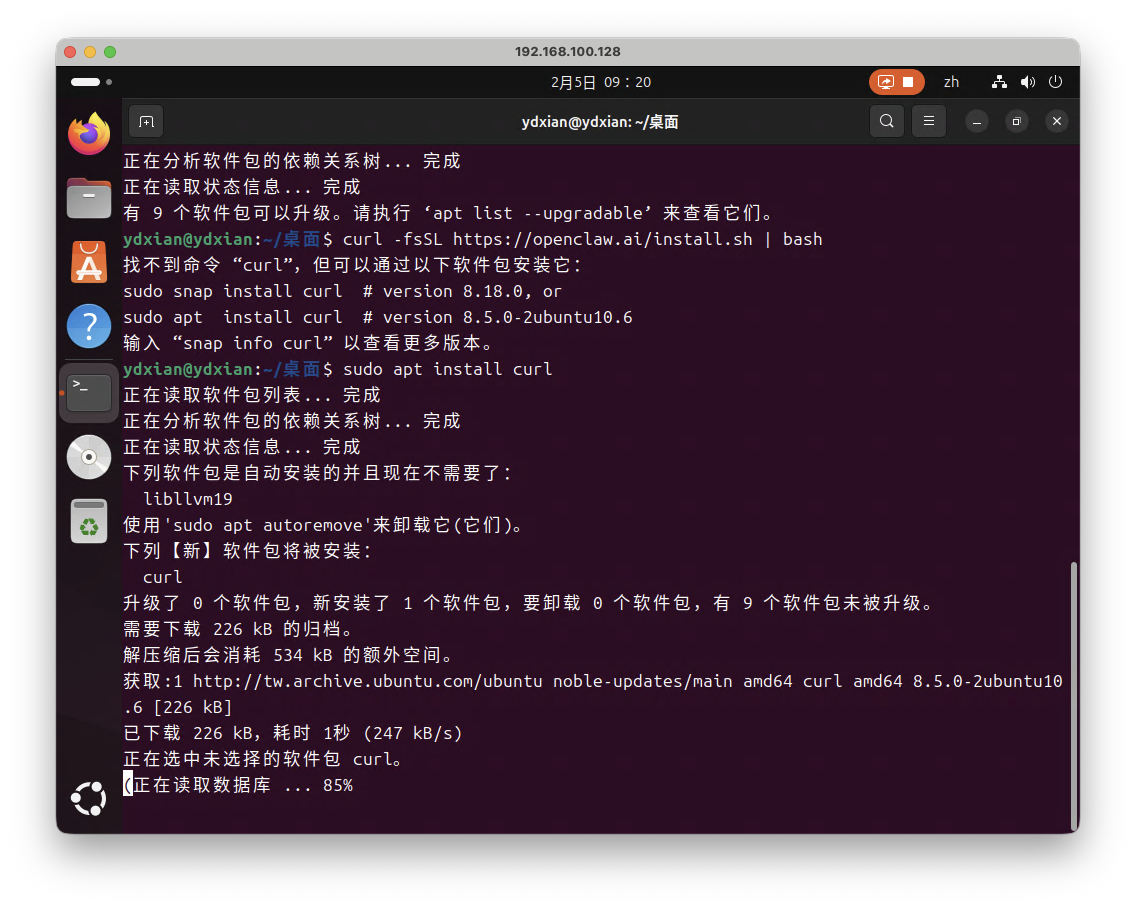Open the volume quick settings panel
Screen dimensions: 1136x908
(x=1028, y=82)
